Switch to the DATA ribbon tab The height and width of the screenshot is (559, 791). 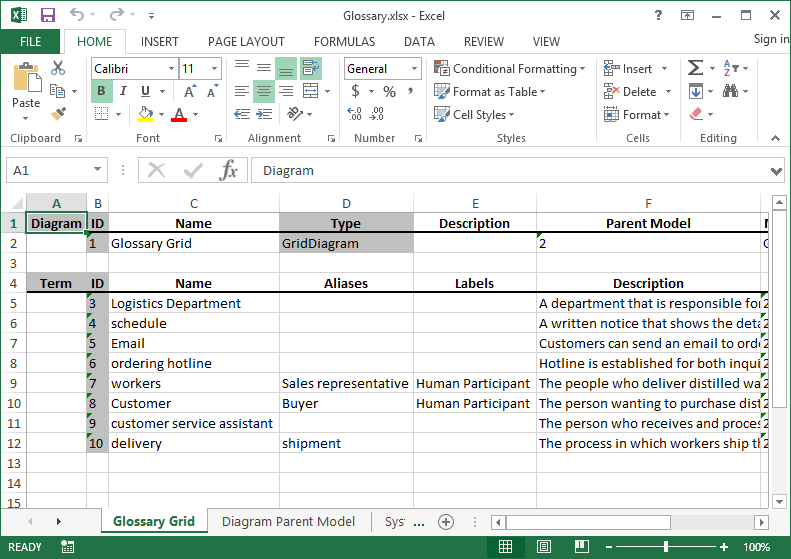(x=419, y=41)
